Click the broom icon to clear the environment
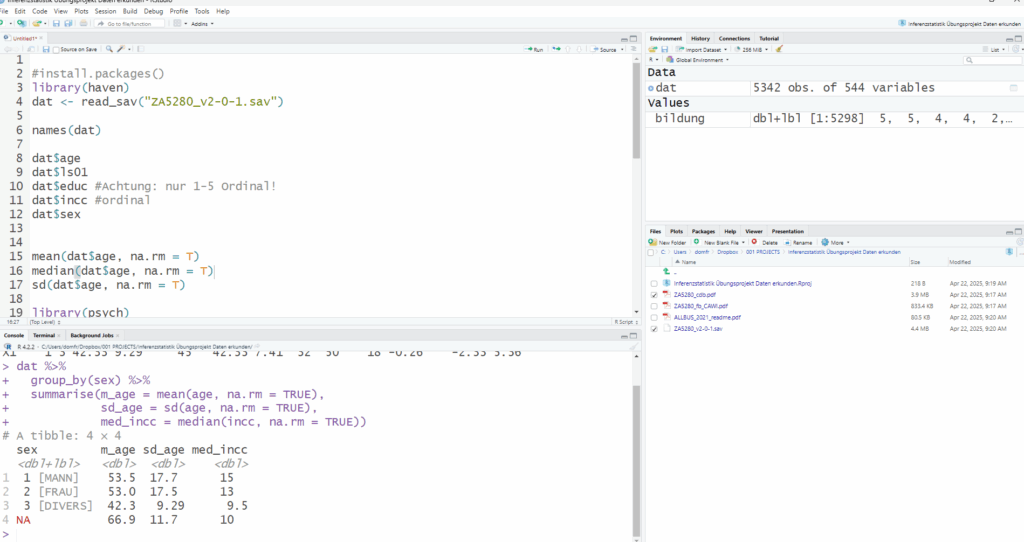This screenshot has height=542, width=1024. click(779, 48)
